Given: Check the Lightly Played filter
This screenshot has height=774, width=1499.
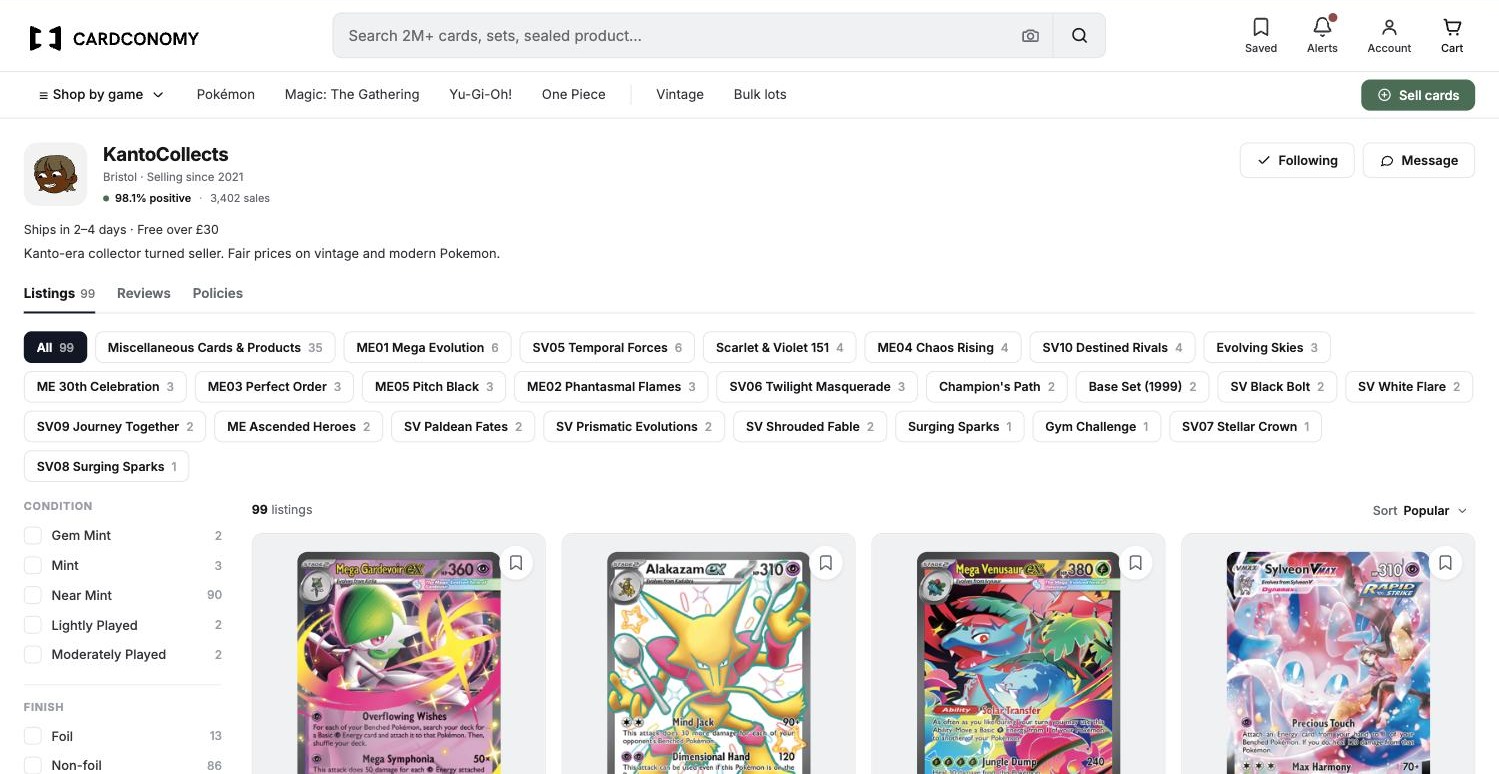Looking at the screenshot, I should pyautogui.click(x=33, y=625).
